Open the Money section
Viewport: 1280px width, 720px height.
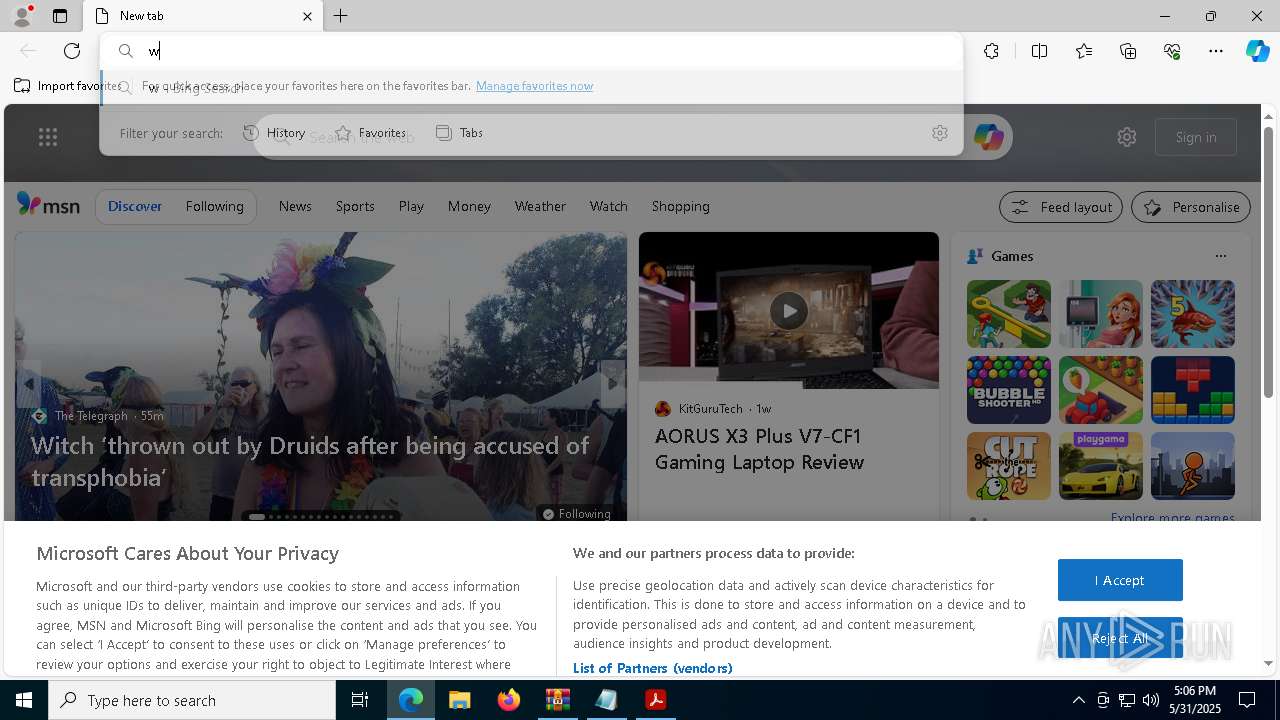[469, 206]
